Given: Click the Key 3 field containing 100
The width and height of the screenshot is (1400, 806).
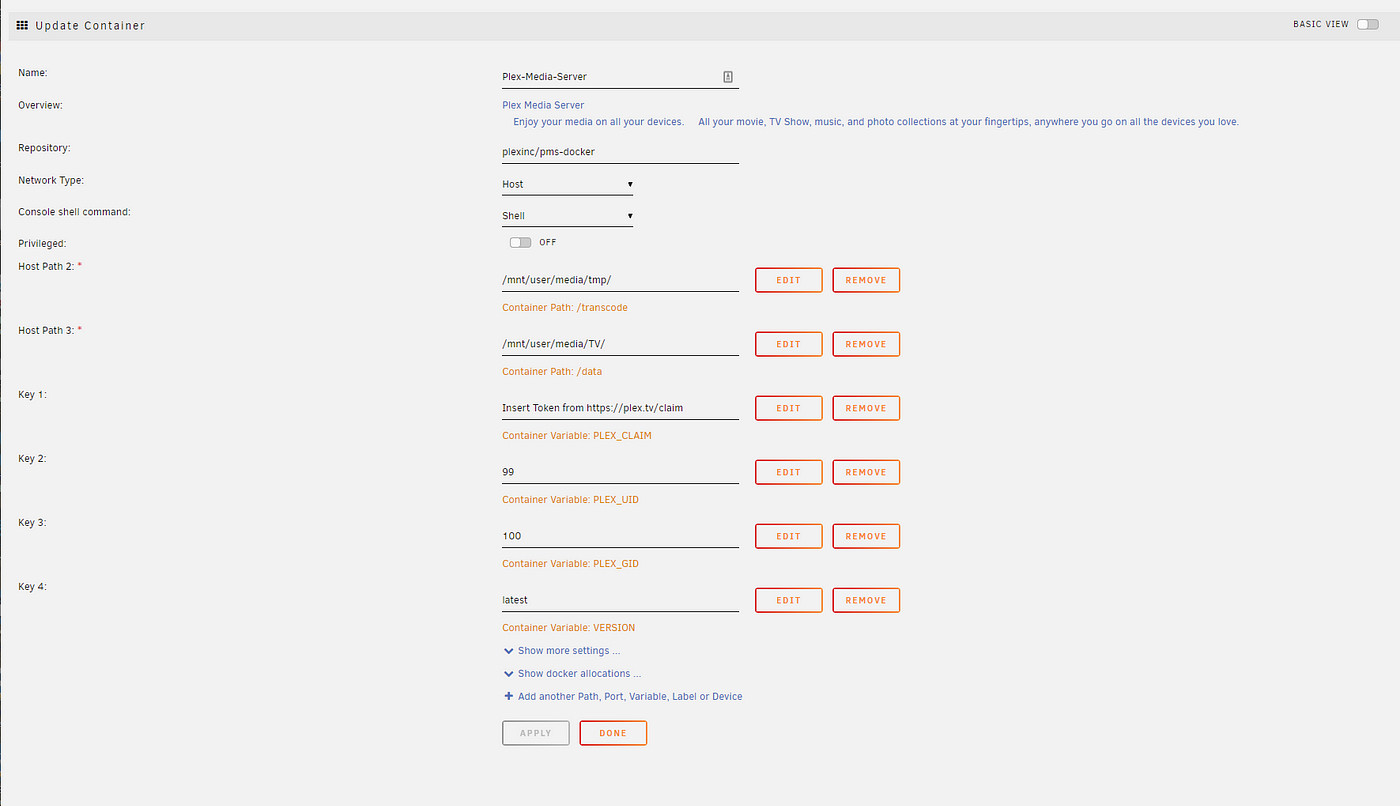Looking at the screenshot, I should [620, 536].
